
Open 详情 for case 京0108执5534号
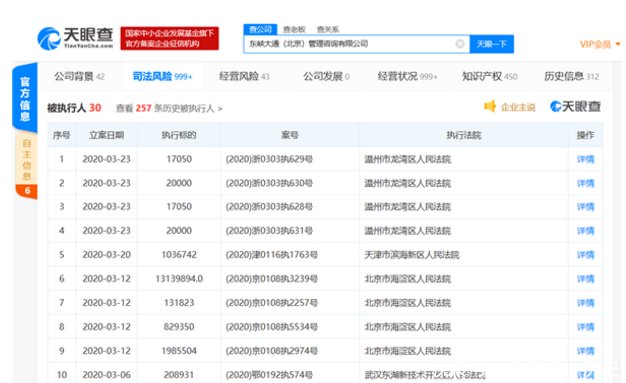click(585, 327)
